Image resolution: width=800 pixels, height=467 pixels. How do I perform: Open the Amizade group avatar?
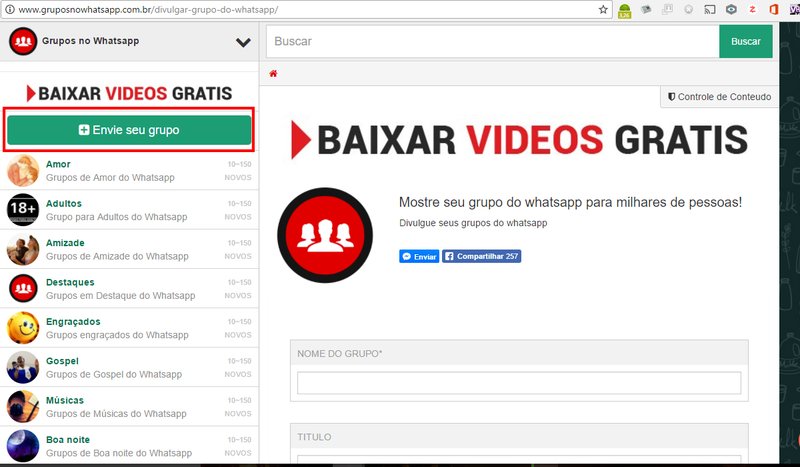tap(23, 249)
